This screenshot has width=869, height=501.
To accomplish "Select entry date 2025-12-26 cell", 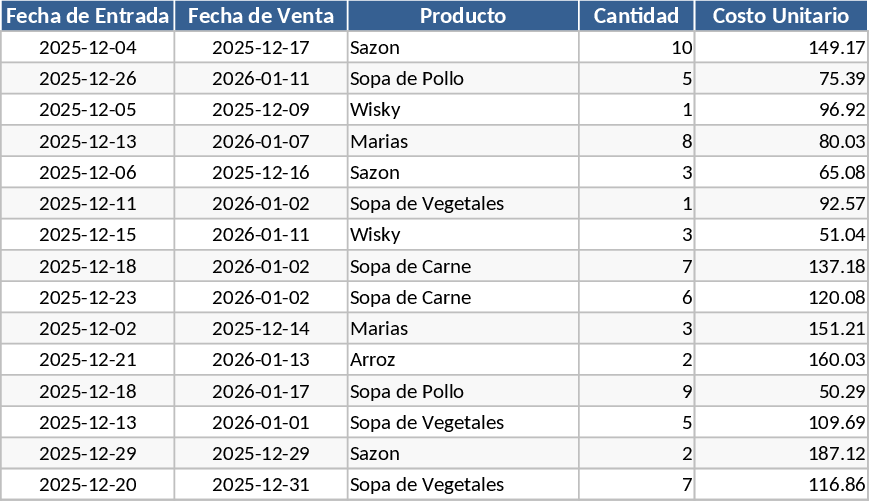I will [x=87, y=79].
